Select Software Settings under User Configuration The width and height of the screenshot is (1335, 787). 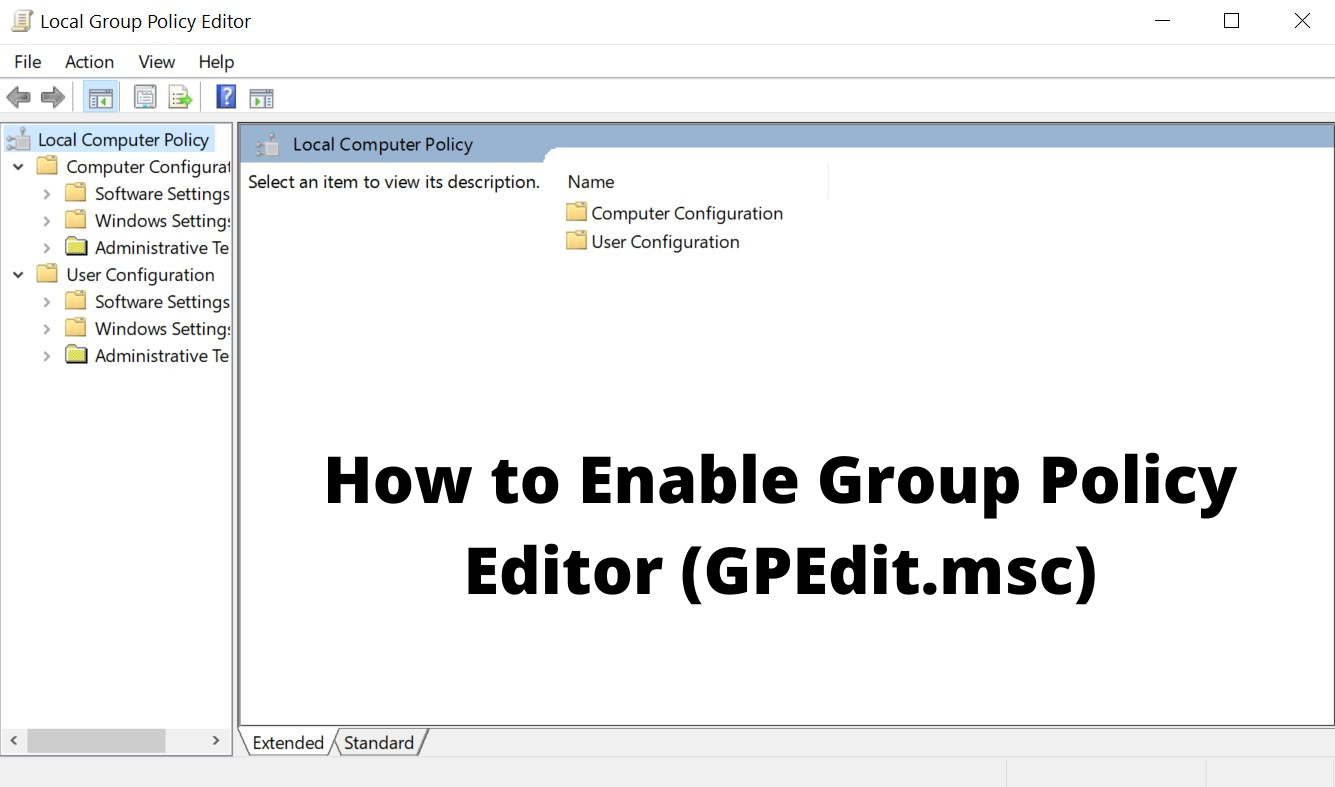(x=162, y=302)
